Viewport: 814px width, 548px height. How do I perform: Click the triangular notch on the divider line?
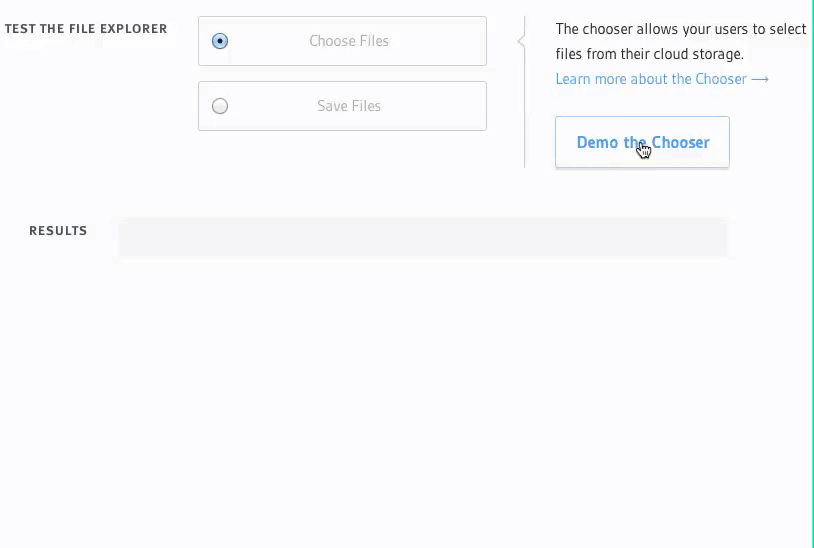[521, 41]
